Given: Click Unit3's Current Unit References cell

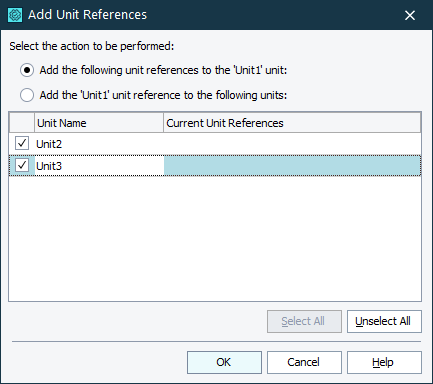Looking at the screenshot, I should coord(292,166).
